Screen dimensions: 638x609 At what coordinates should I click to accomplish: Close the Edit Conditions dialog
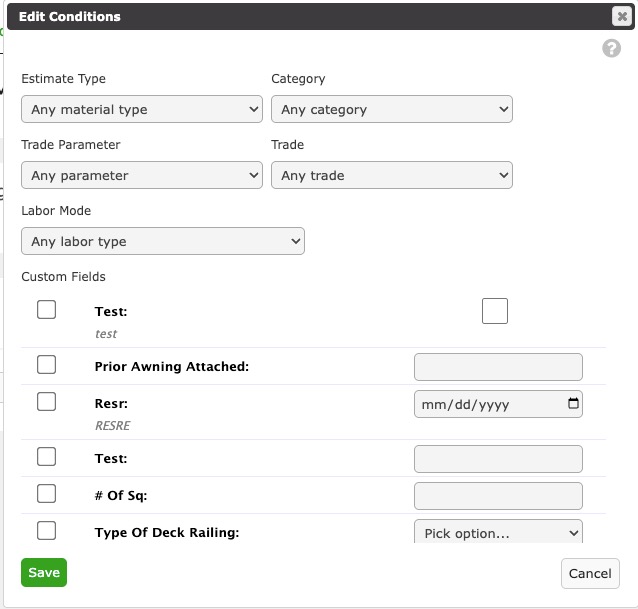(x=622, y=17)
